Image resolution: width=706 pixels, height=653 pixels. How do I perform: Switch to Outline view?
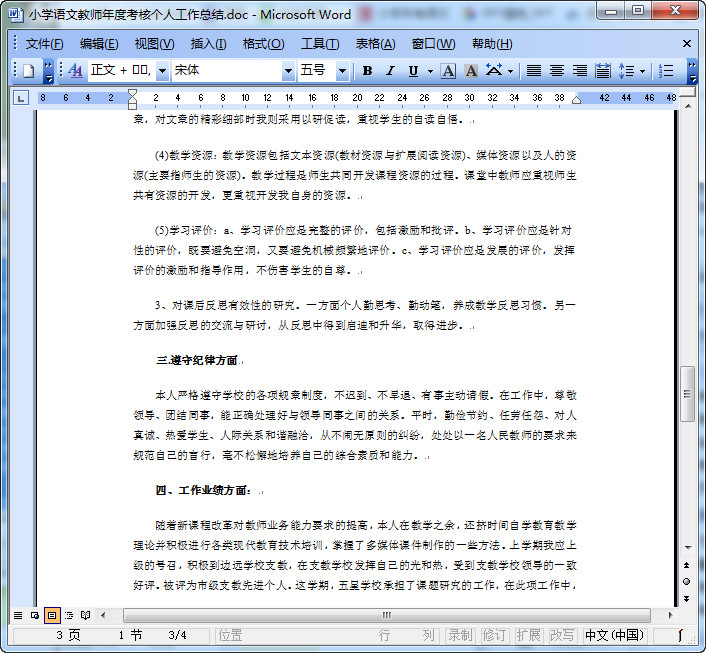click(x=69, y=615)
